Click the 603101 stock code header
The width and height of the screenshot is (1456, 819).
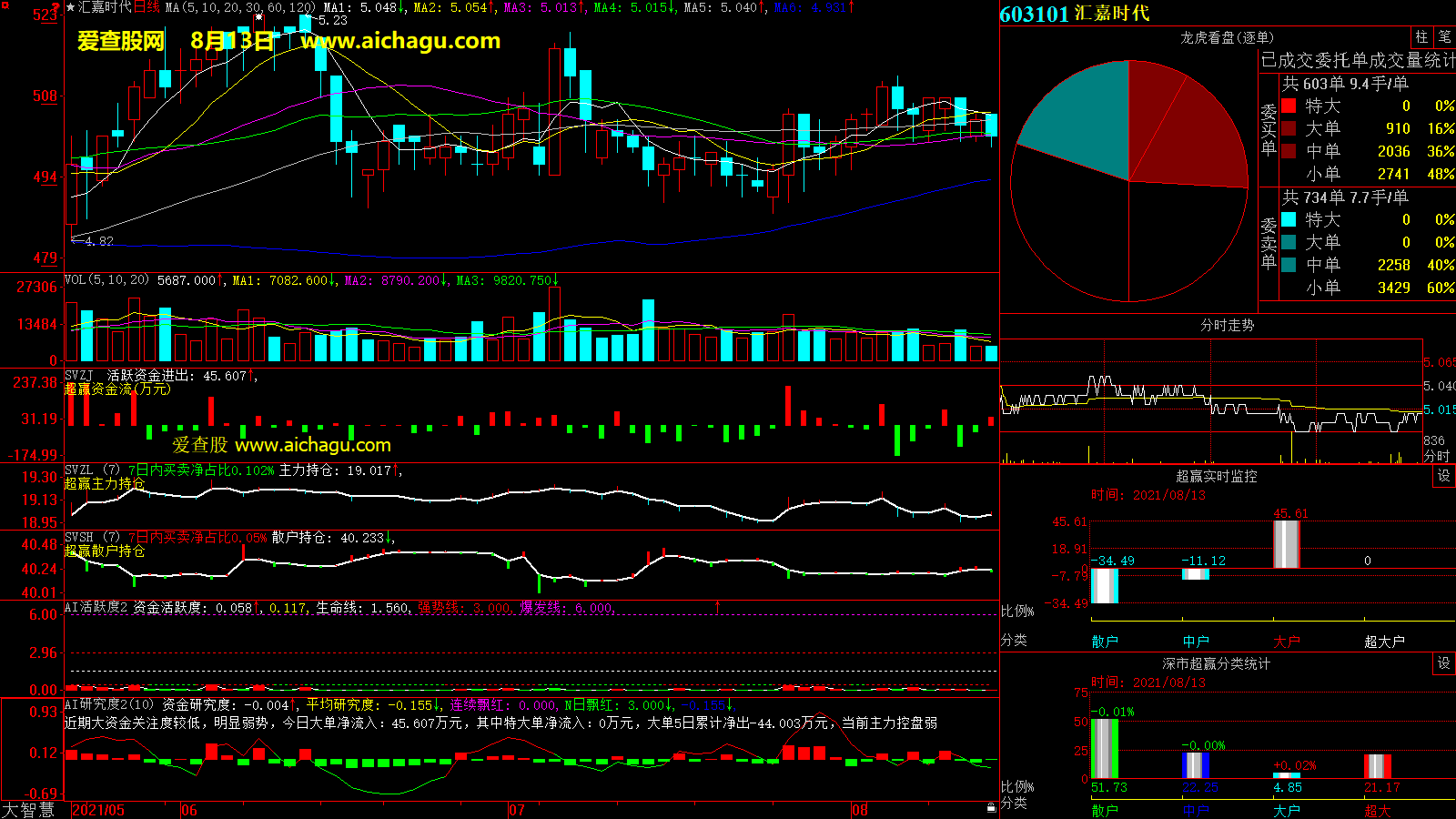click(x=1034, y=15)
